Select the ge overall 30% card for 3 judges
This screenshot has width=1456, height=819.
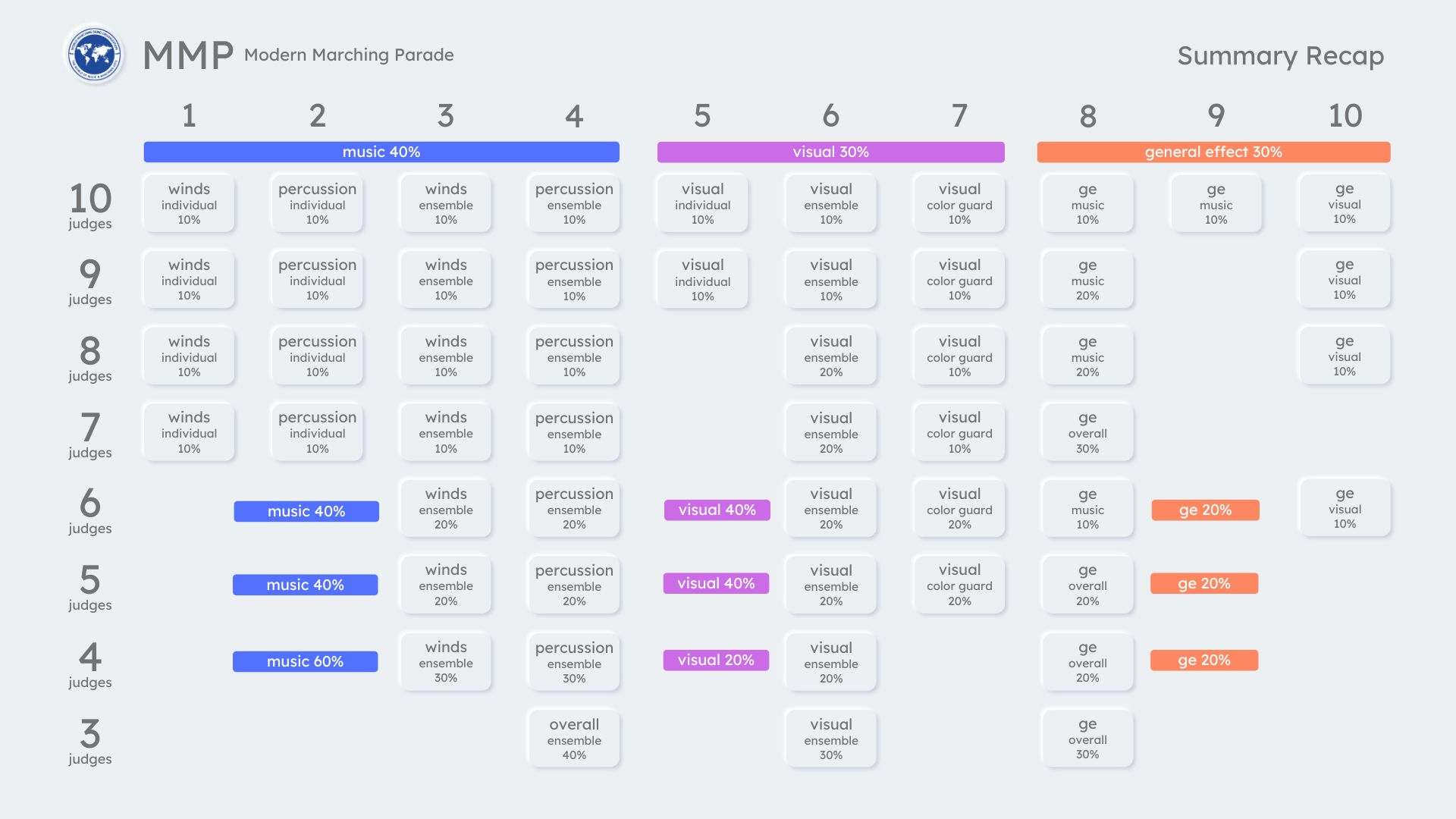1087,739
